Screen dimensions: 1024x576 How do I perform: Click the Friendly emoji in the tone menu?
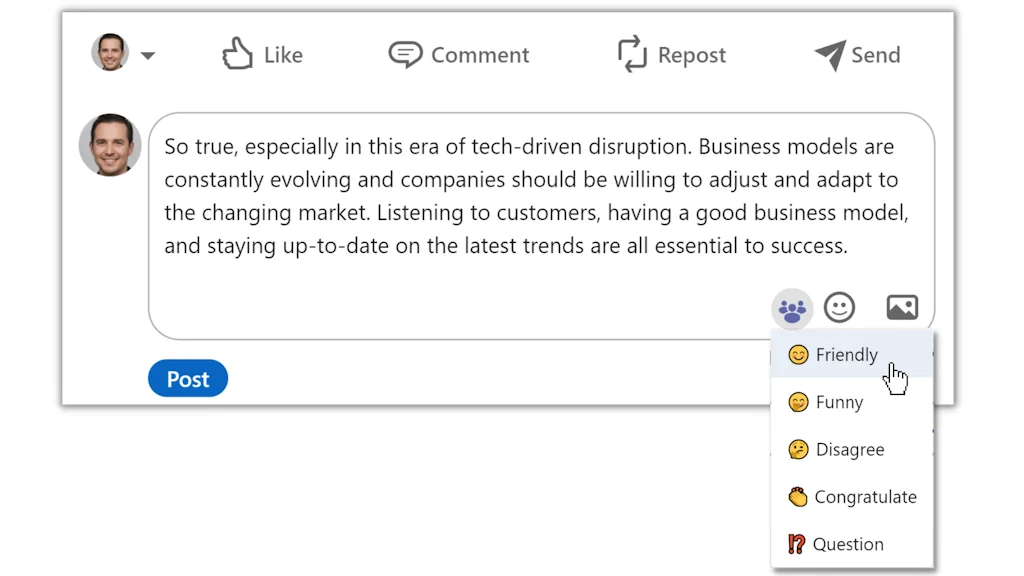point(799,354)
